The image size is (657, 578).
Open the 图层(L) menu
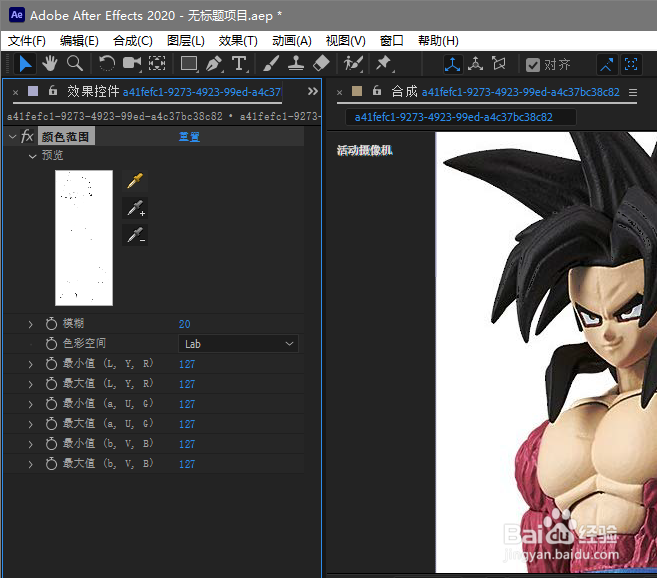coord(186,41)
